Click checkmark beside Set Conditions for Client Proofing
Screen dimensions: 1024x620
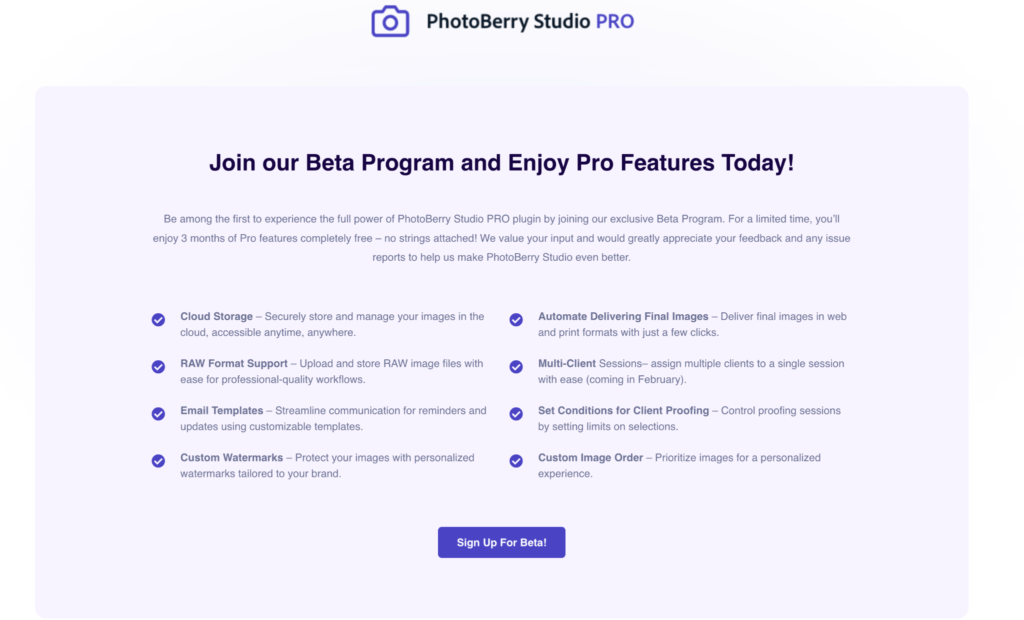pyautogui.click(x=516, y=414)
